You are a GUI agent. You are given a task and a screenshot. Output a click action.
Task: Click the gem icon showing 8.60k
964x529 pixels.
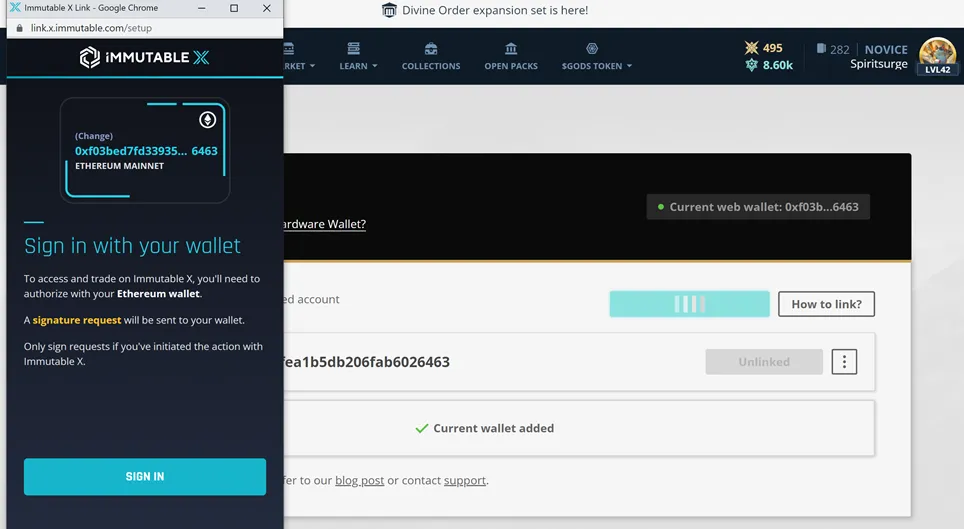751,65
